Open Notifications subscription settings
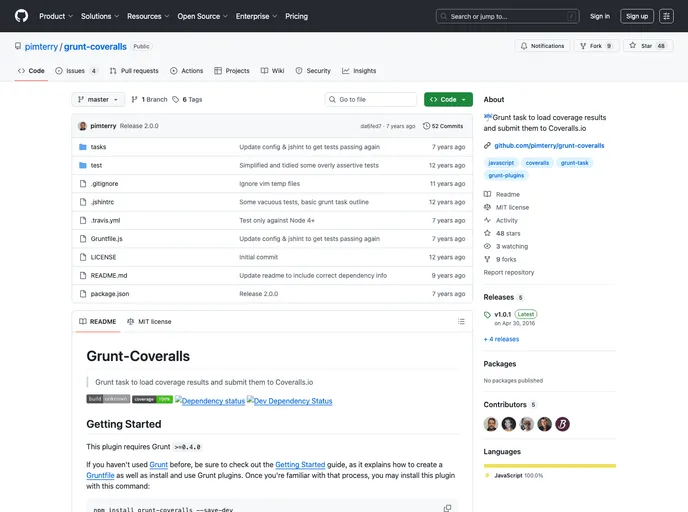 (542, 46)
